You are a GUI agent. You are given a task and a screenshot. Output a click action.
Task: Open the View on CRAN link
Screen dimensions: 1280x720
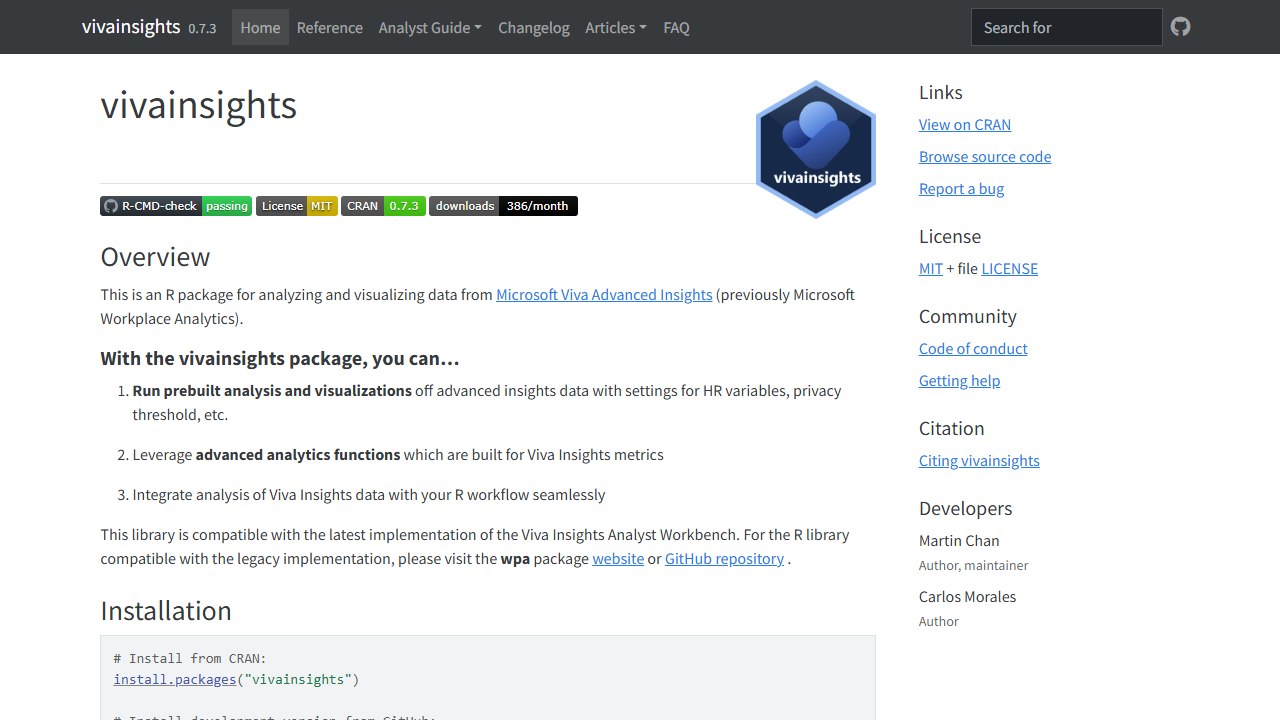pos(965,125)
